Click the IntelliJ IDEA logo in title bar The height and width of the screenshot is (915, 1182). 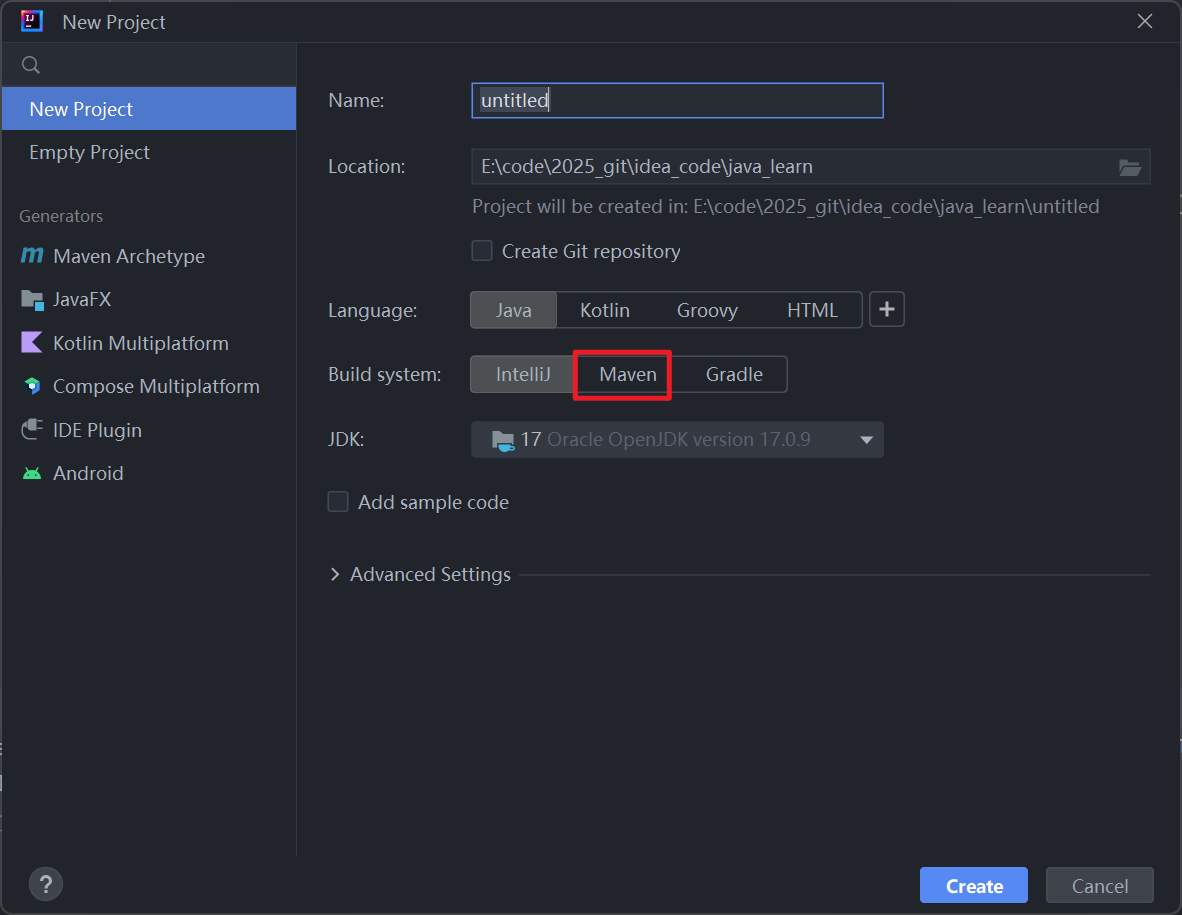[32, 21]
